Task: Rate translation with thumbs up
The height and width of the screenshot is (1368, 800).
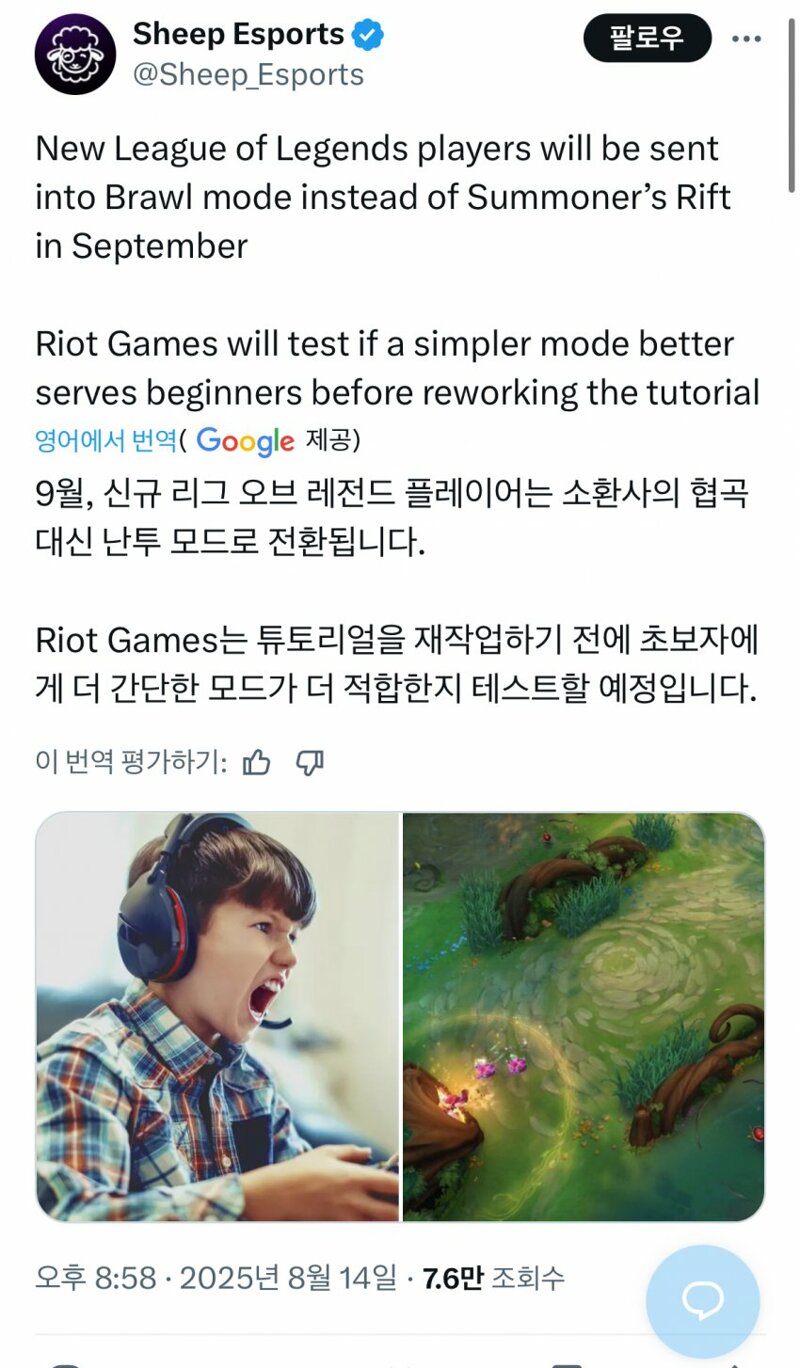Action: [x=257, y=763]
